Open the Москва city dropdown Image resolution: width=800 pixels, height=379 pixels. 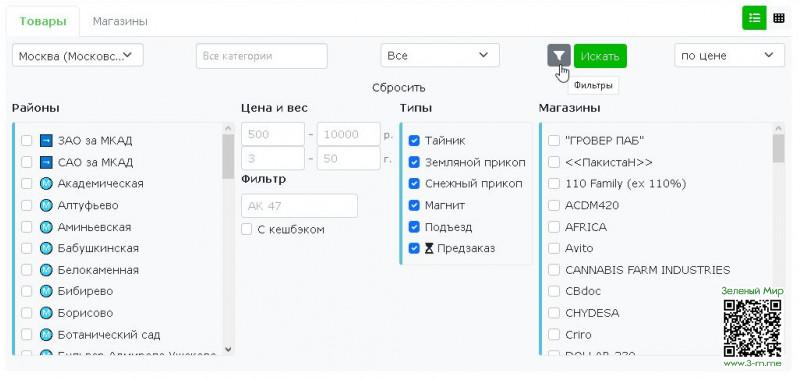(78, 55)
